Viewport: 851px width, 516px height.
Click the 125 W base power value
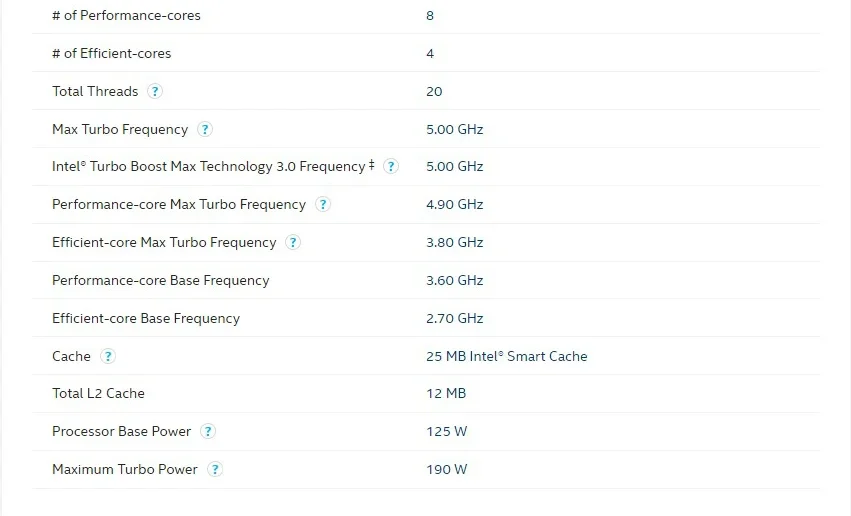[446, 431]
